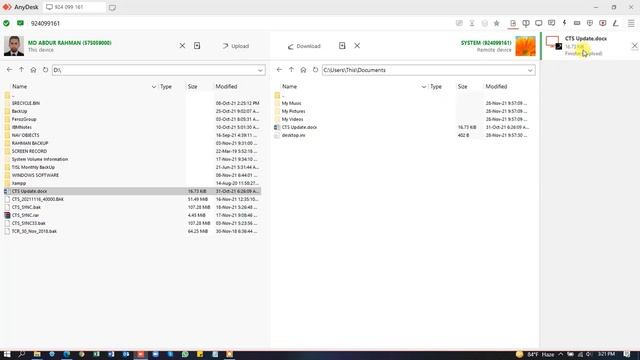
Task: Click the remote device orange flower thumbnail
Action: pos(525,46)
